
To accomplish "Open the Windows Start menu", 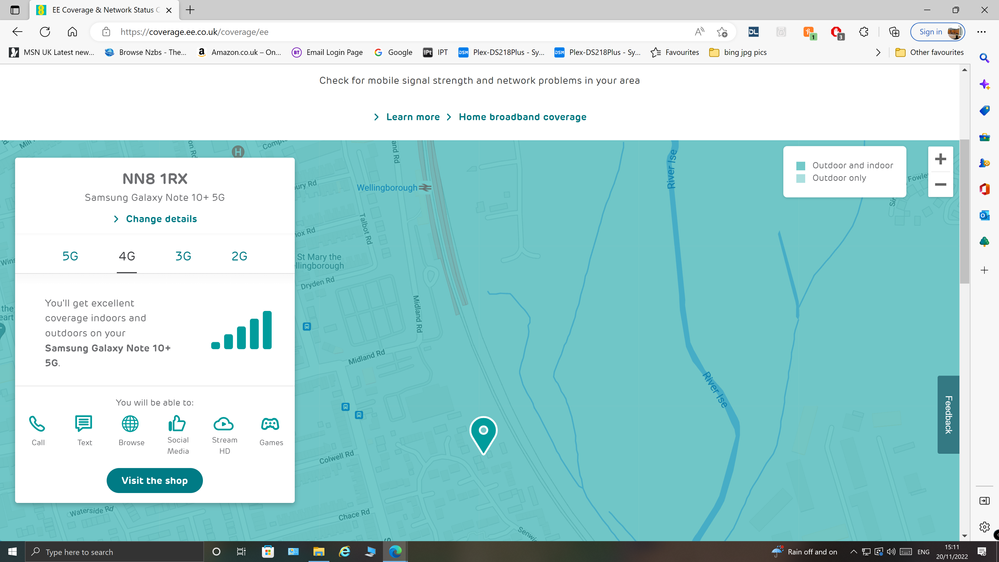I will click(x=12, y=552).
